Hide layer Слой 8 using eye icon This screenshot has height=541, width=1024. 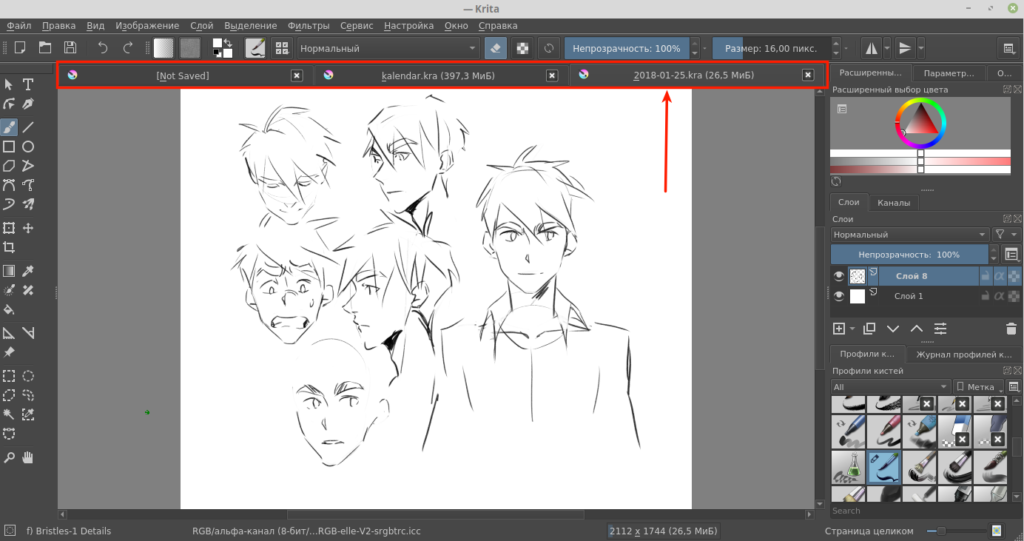tap(839, 277)
